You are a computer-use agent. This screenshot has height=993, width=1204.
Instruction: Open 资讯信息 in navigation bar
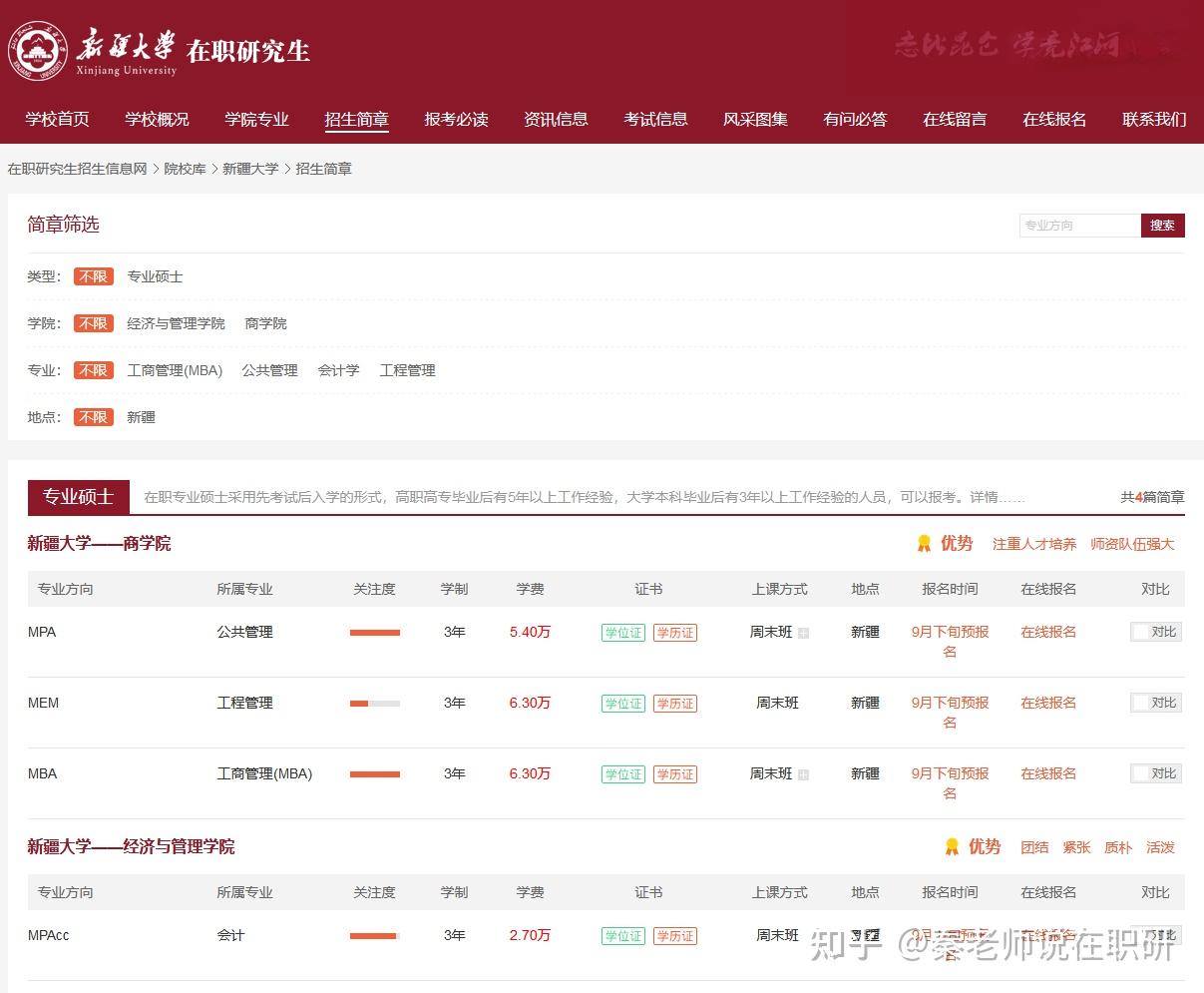(x=556, y=119)
